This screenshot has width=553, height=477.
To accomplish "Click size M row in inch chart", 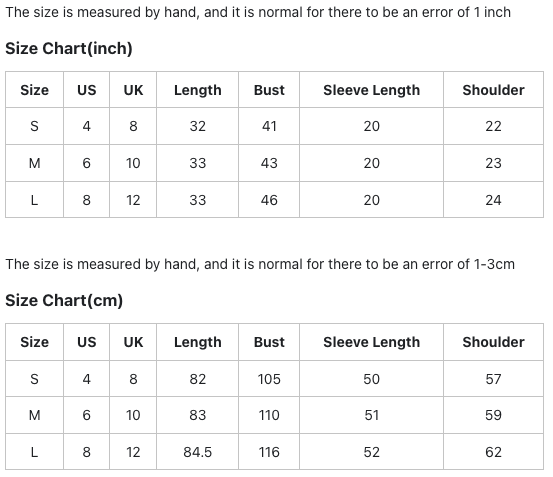I will tap(274, 163).
